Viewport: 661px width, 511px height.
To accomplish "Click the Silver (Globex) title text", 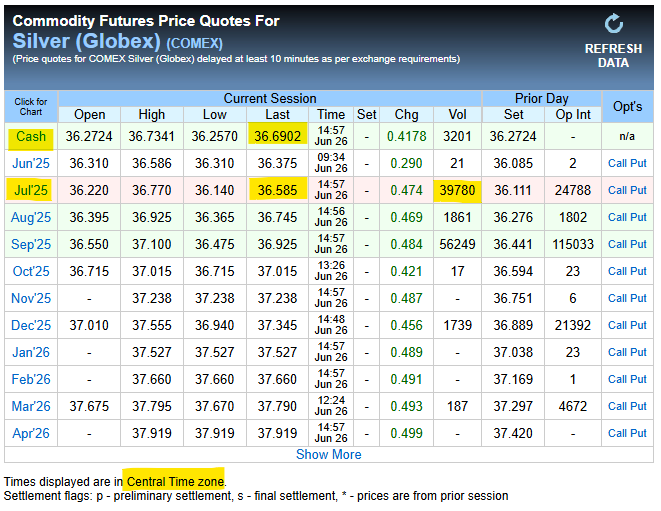I will pos(86,41).
